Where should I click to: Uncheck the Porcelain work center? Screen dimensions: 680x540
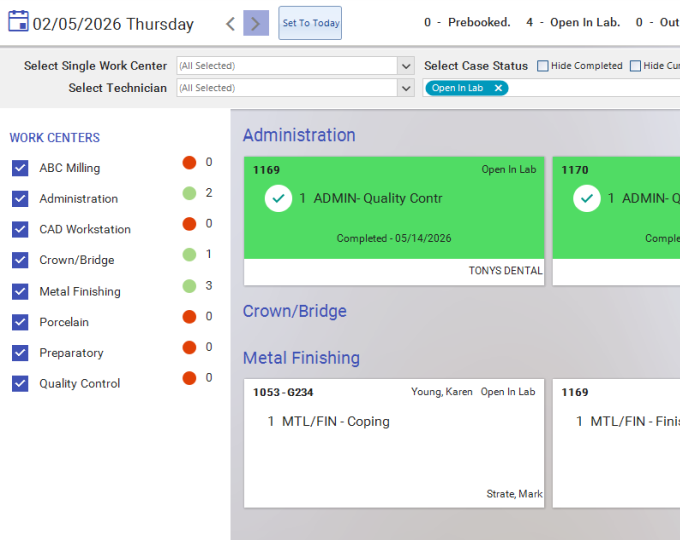[x=20, y=322]
